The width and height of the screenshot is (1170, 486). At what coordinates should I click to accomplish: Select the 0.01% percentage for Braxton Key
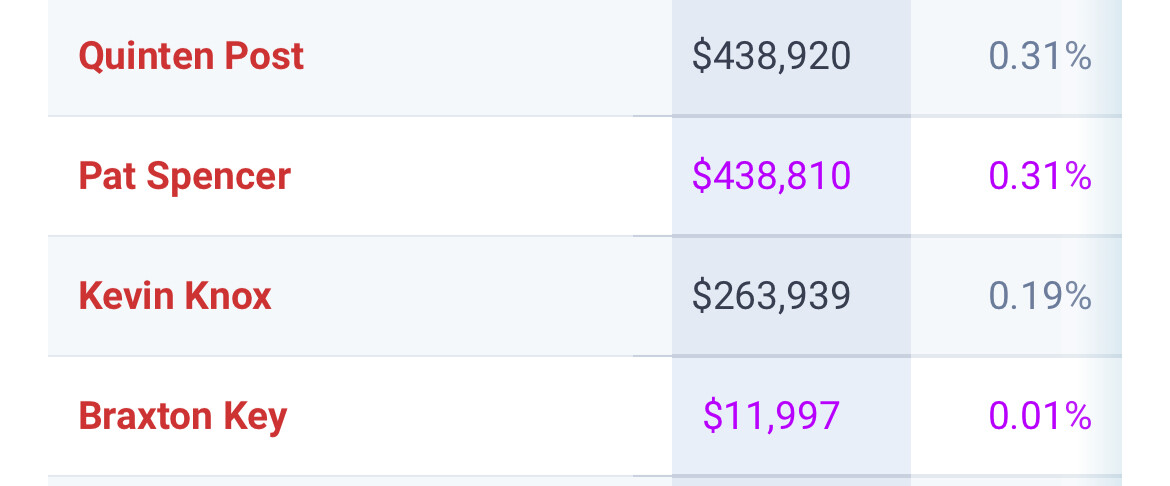1040,416
